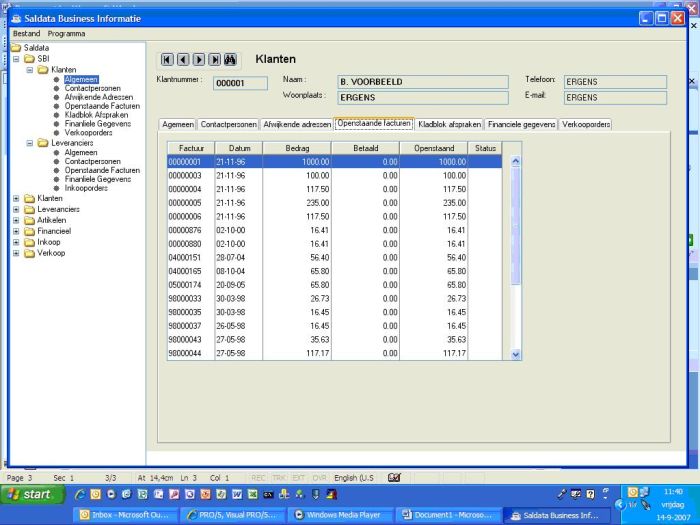Click the invoice list scroll-down arrow

tap(516, 354)
